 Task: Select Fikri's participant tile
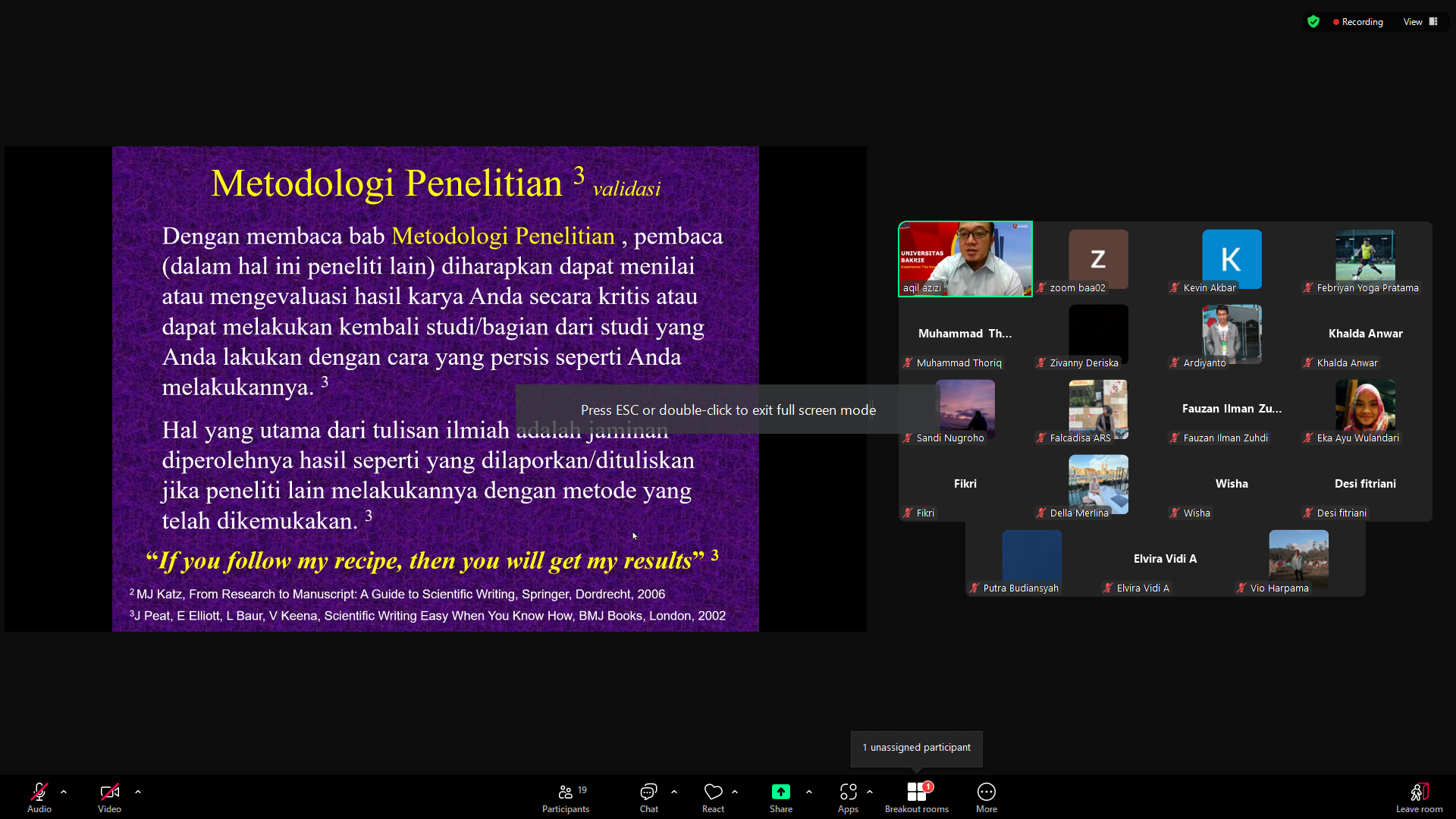tap(965, 484)
